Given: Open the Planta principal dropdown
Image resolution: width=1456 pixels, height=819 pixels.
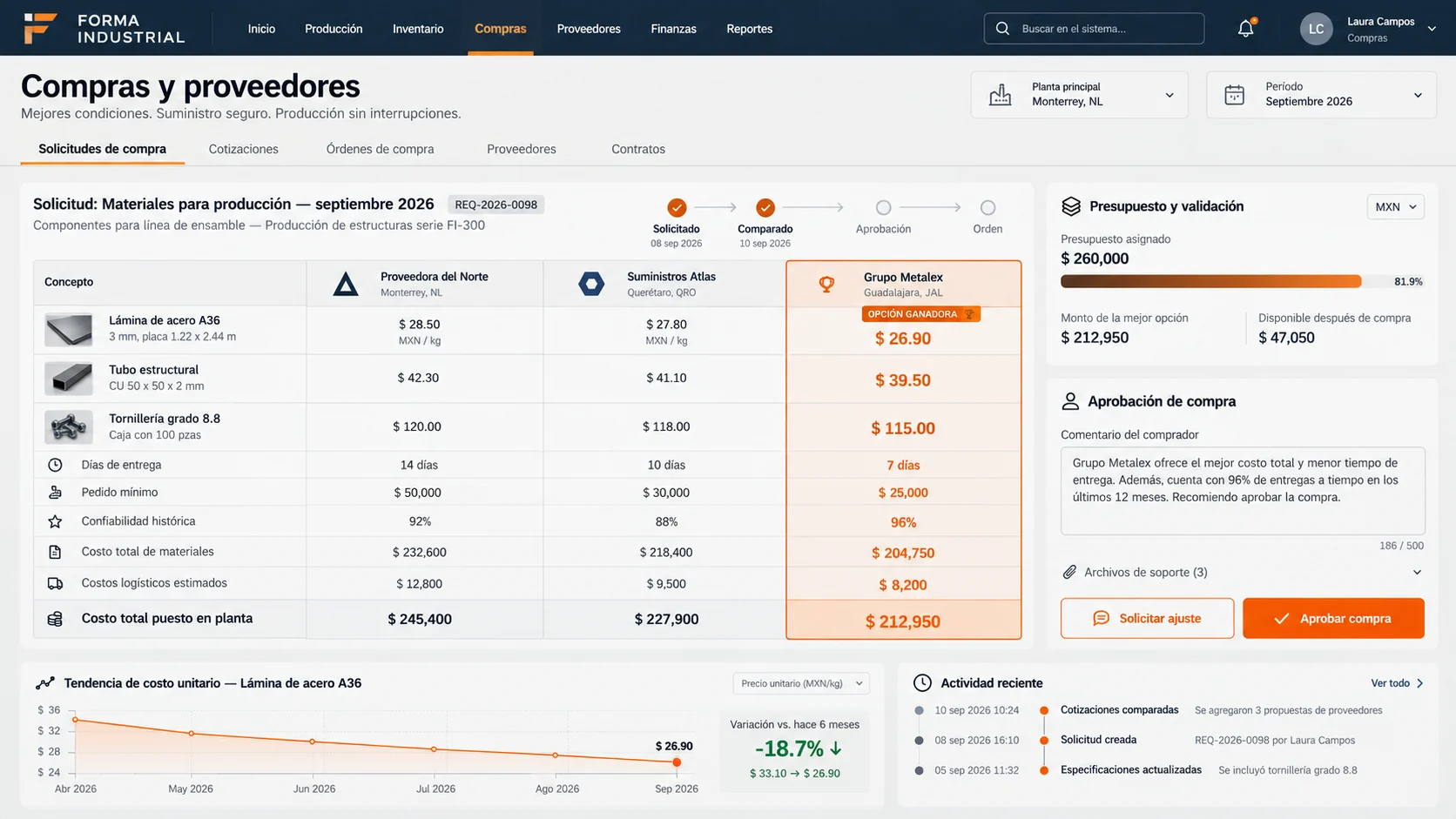Looking at the screenshot, I should point(1079,95).
